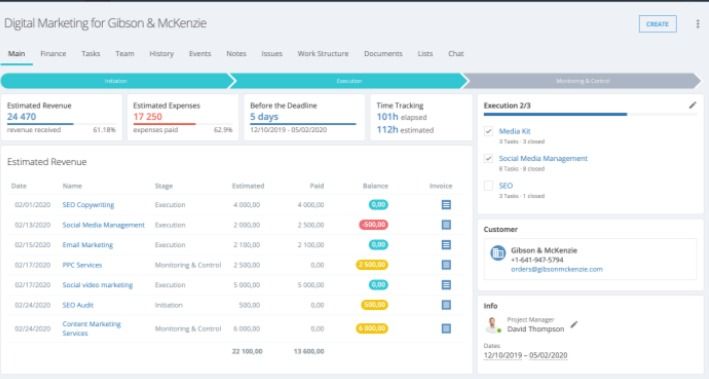Open the SEO Audit link
Viewport: 709px width, 379px height.
click(78, 305)
